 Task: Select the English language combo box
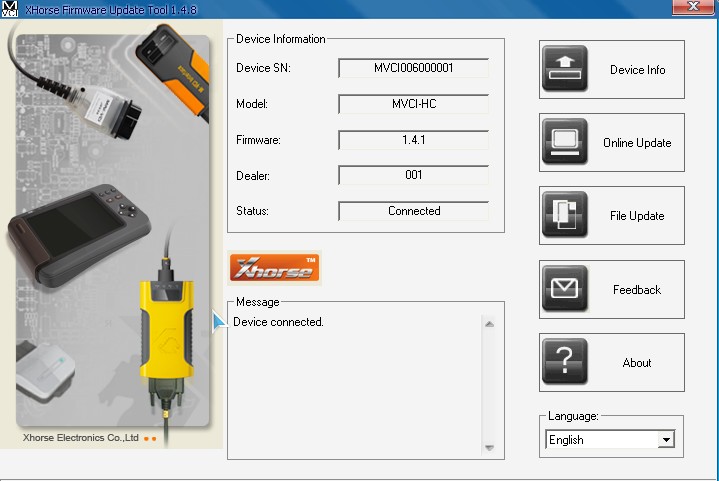610,440
